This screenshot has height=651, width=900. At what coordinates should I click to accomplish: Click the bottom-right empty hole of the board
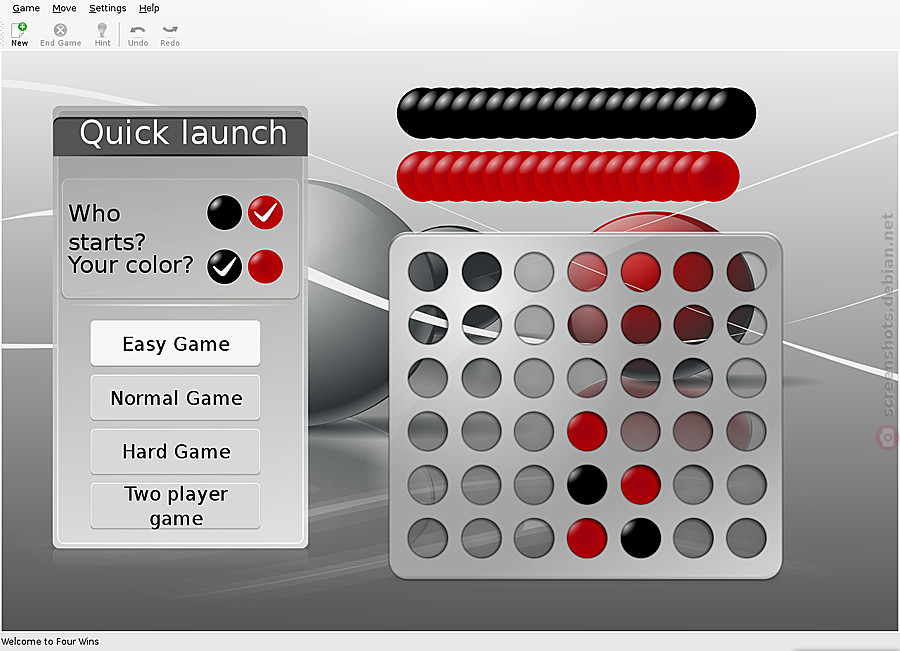746,538
